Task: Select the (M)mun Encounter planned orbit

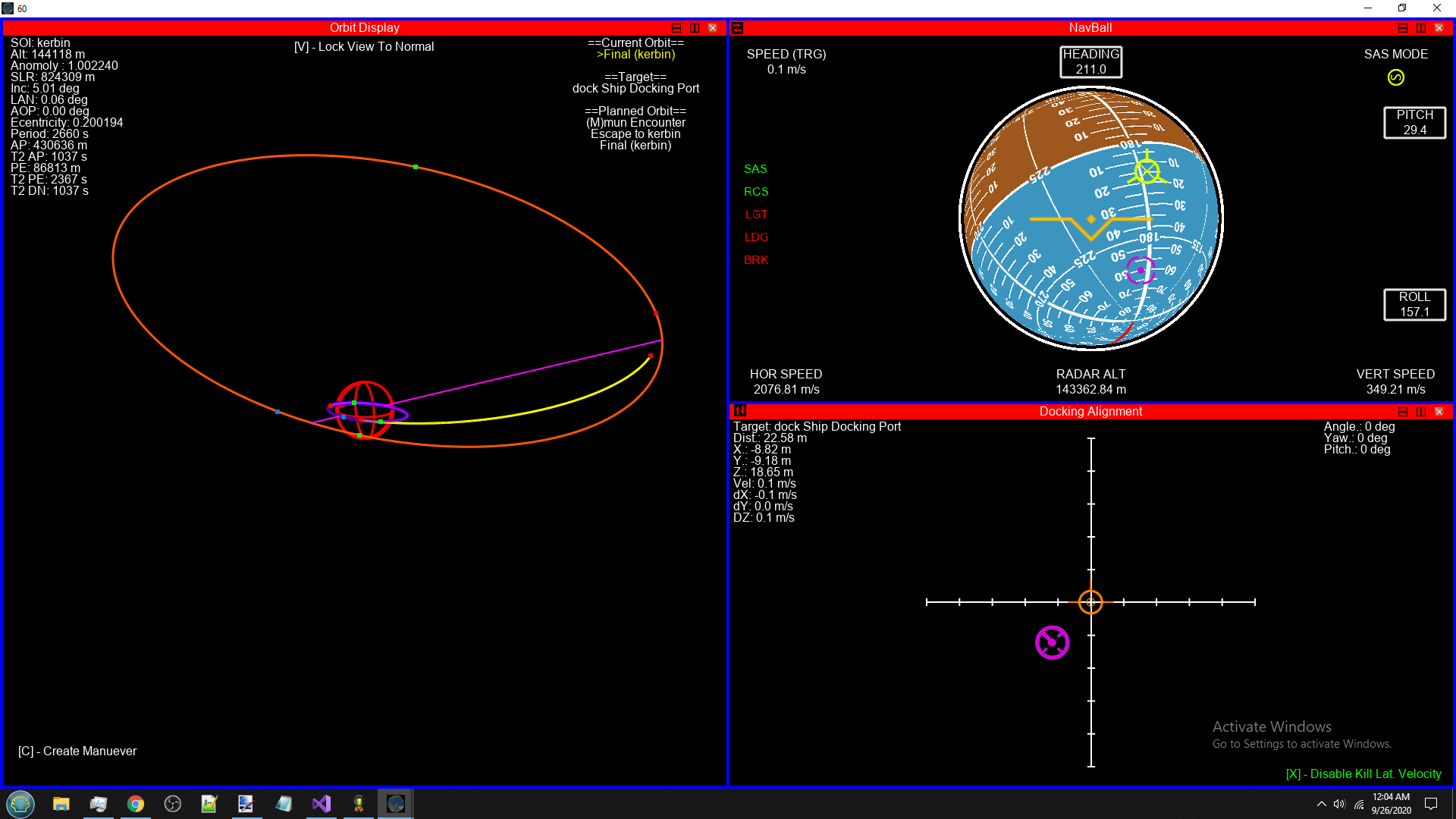Action: (x=635, y=122)
